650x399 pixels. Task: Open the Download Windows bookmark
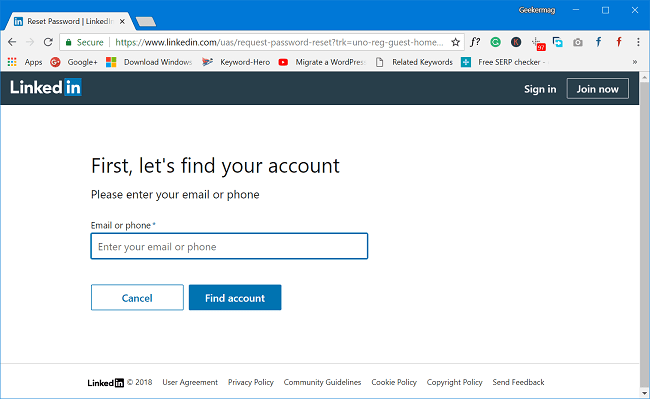(149, 62)
